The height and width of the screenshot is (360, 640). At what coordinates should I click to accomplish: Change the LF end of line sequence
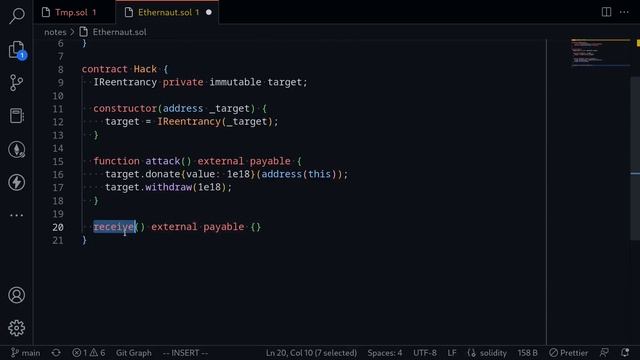pos(452,353)
